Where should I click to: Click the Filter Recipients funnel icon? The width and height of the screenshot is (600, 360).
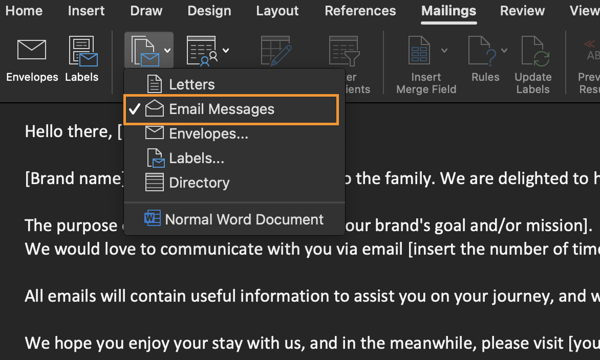click(344, 50)
